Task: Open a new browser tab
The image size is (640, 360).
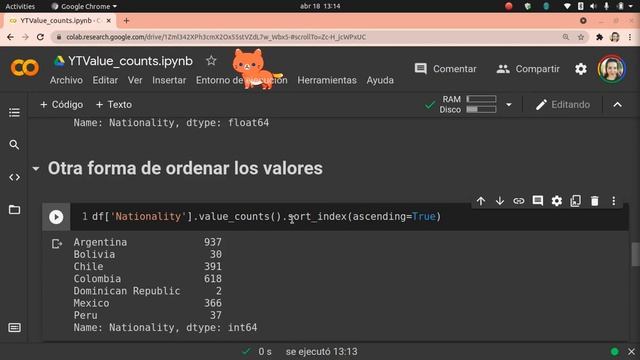Action: click(x=126, y=20)
